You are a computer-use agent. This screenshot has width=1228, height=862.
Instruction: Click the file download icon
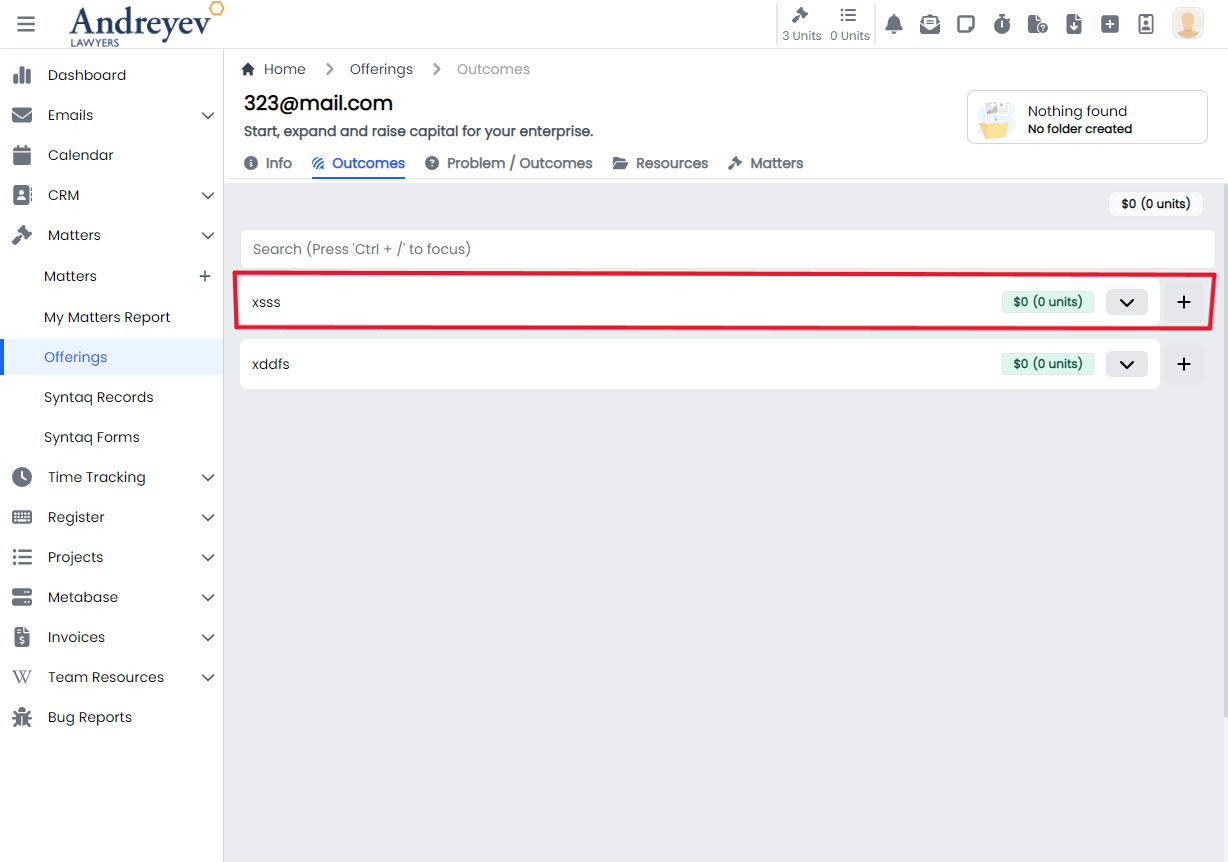point(1074,24)
